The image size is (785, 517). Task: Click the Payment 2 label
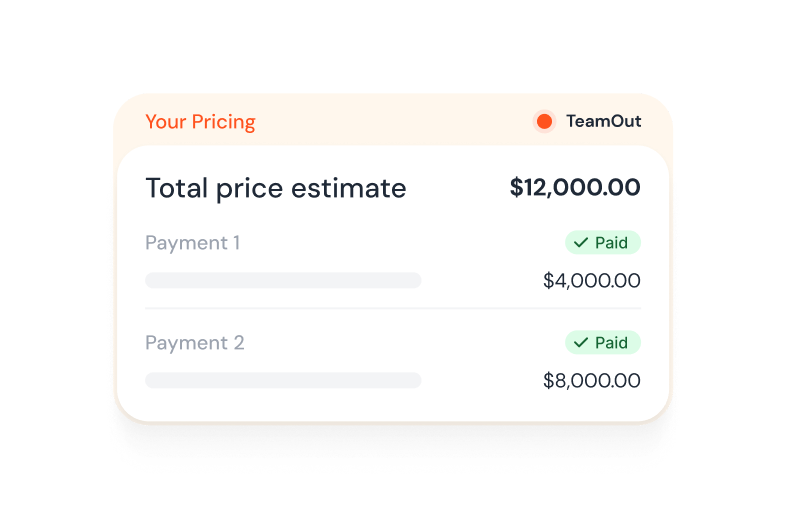click(x=194, y=343)
